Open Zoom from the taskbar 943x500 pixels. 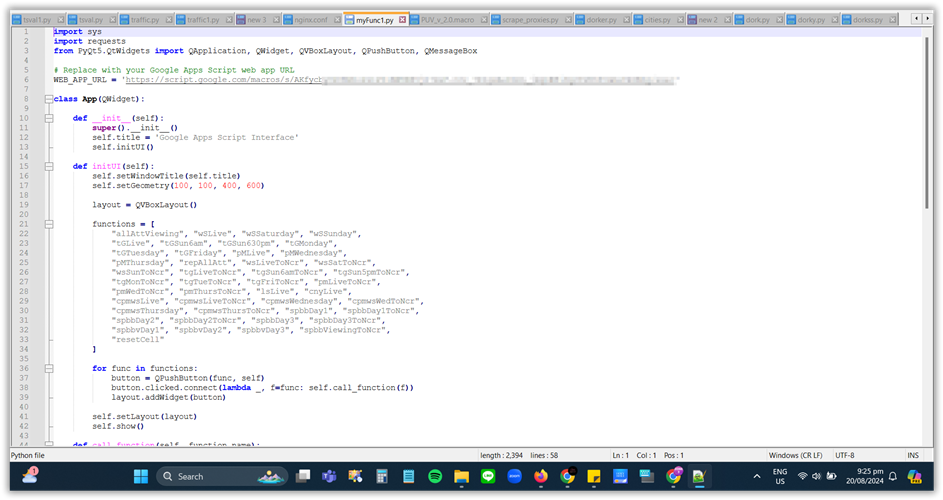tap(514, 477)
